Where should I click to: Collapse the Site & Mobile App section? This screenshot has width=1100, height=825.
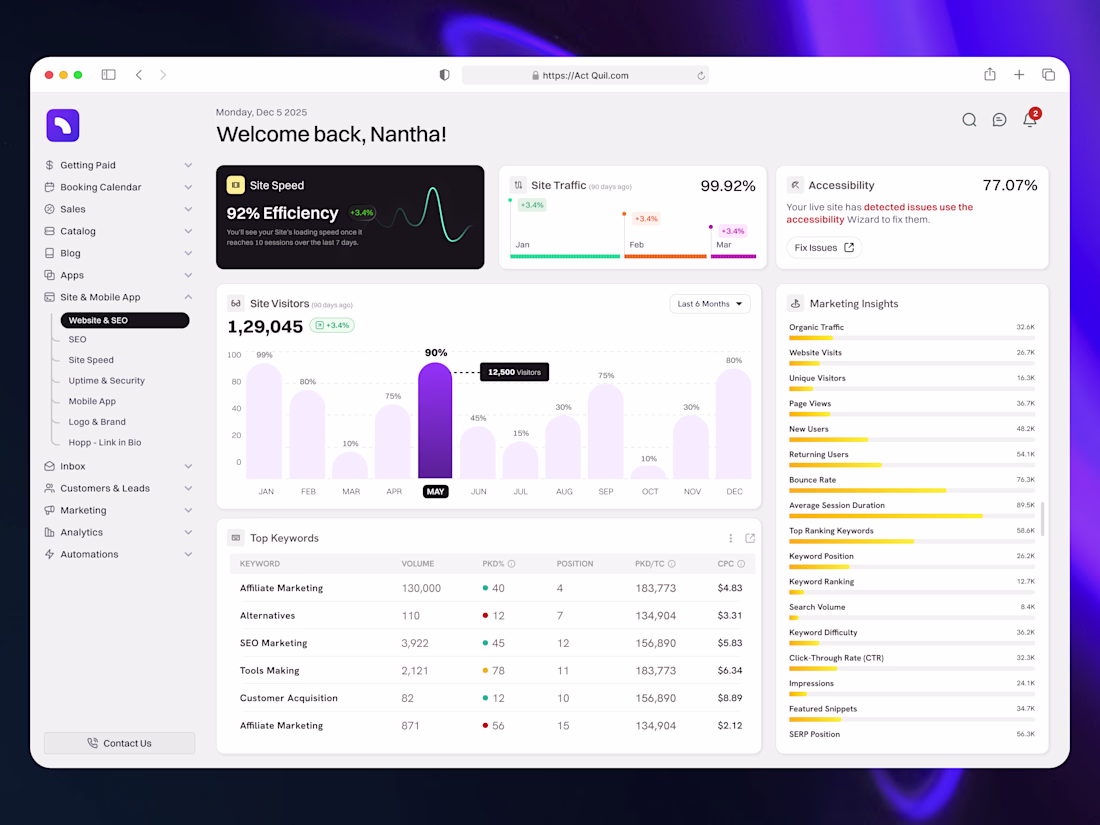coord(188,297)
